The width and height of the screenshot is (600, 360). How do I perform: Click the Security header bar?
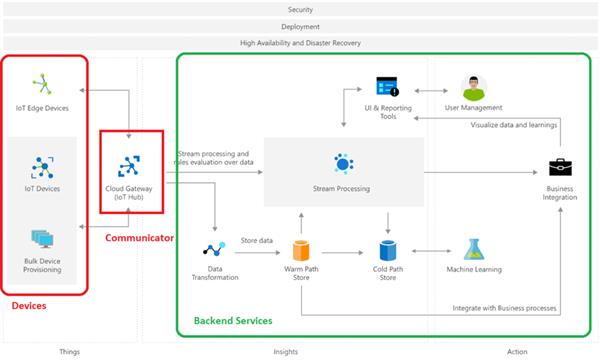pos(300,10)
